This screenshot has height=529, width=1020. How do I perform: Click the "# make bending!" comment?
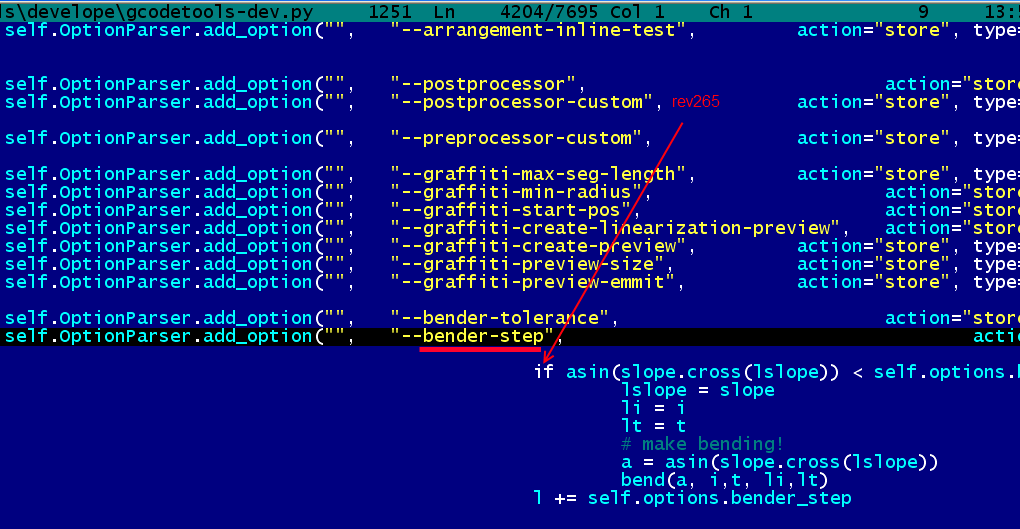click(x=703, y=444)
